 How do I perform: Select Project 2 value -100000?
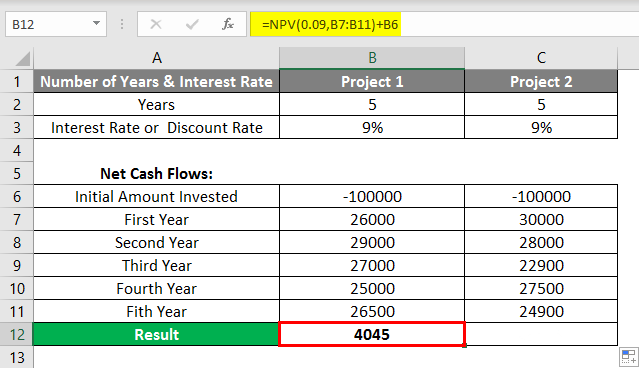[541, 196]
